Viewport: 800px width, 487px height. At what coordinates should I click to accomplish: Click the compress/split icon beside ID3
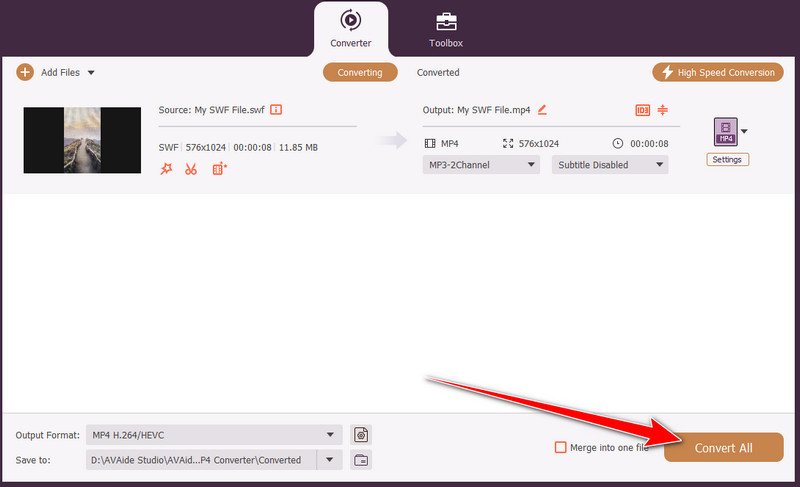click(662, 110)
